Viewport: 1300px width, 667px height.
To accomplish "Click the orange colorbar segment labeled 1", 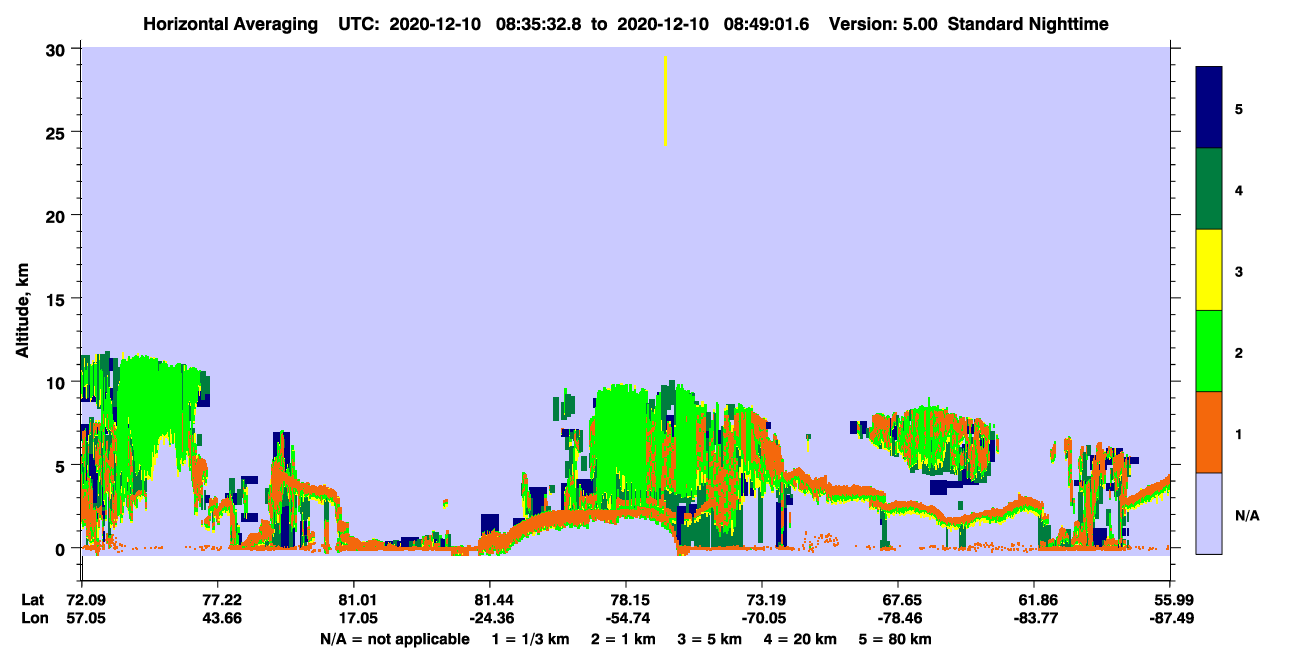I will click(x=1209, y=432).
